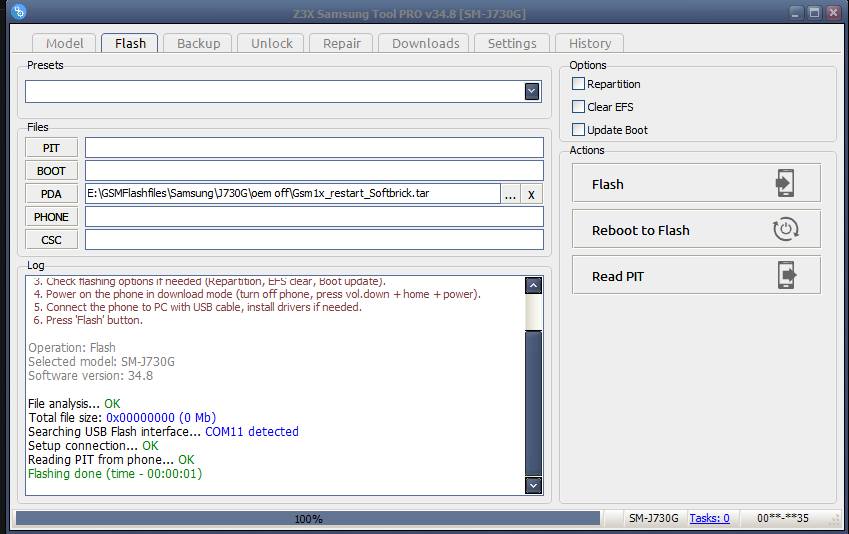This screenshot has height=534, width=849.
Task: Click the PDA path field with Softbrick.tar
Action: 292,194
